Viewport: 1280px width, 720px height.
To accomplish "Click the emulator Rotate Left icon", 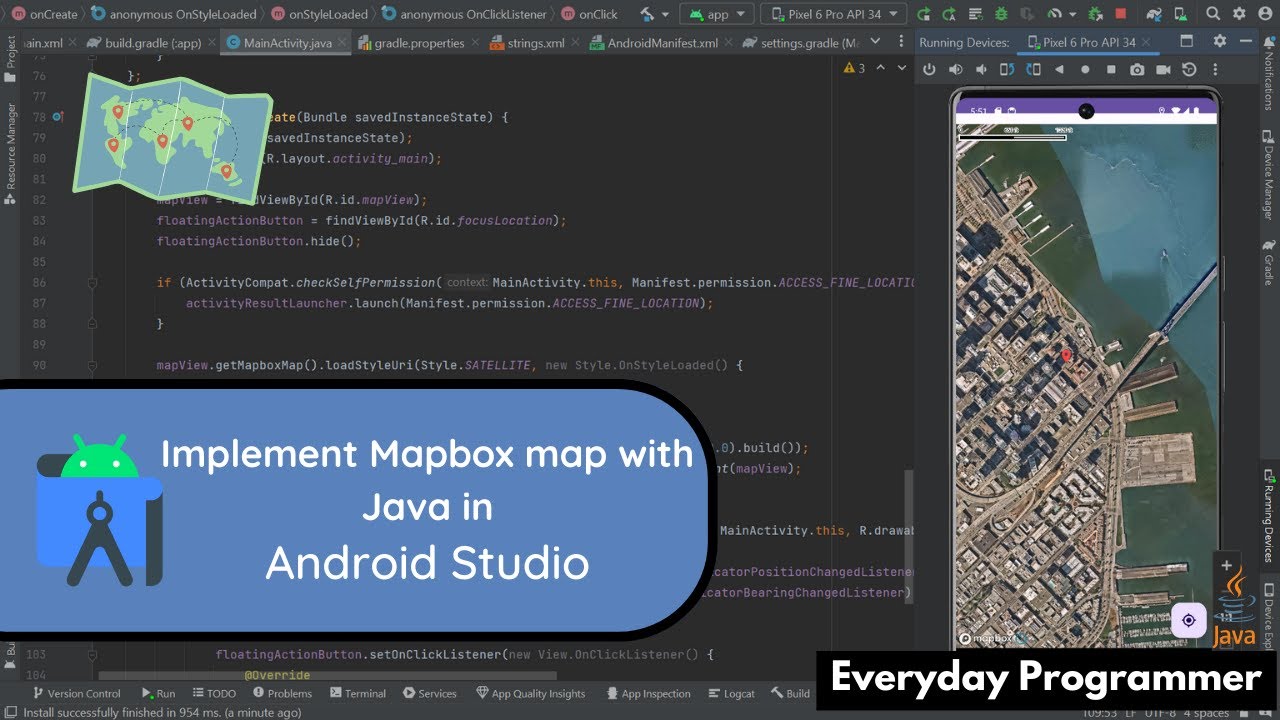I will [1007, 69].
